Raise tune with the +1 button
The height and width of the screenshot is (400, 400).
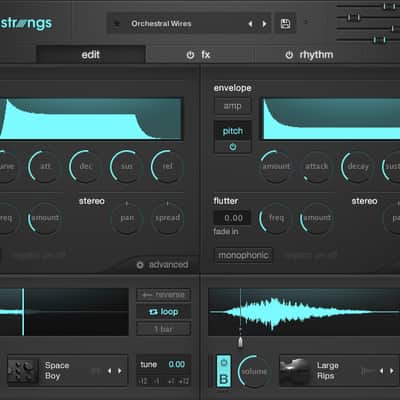pos(171,381)
